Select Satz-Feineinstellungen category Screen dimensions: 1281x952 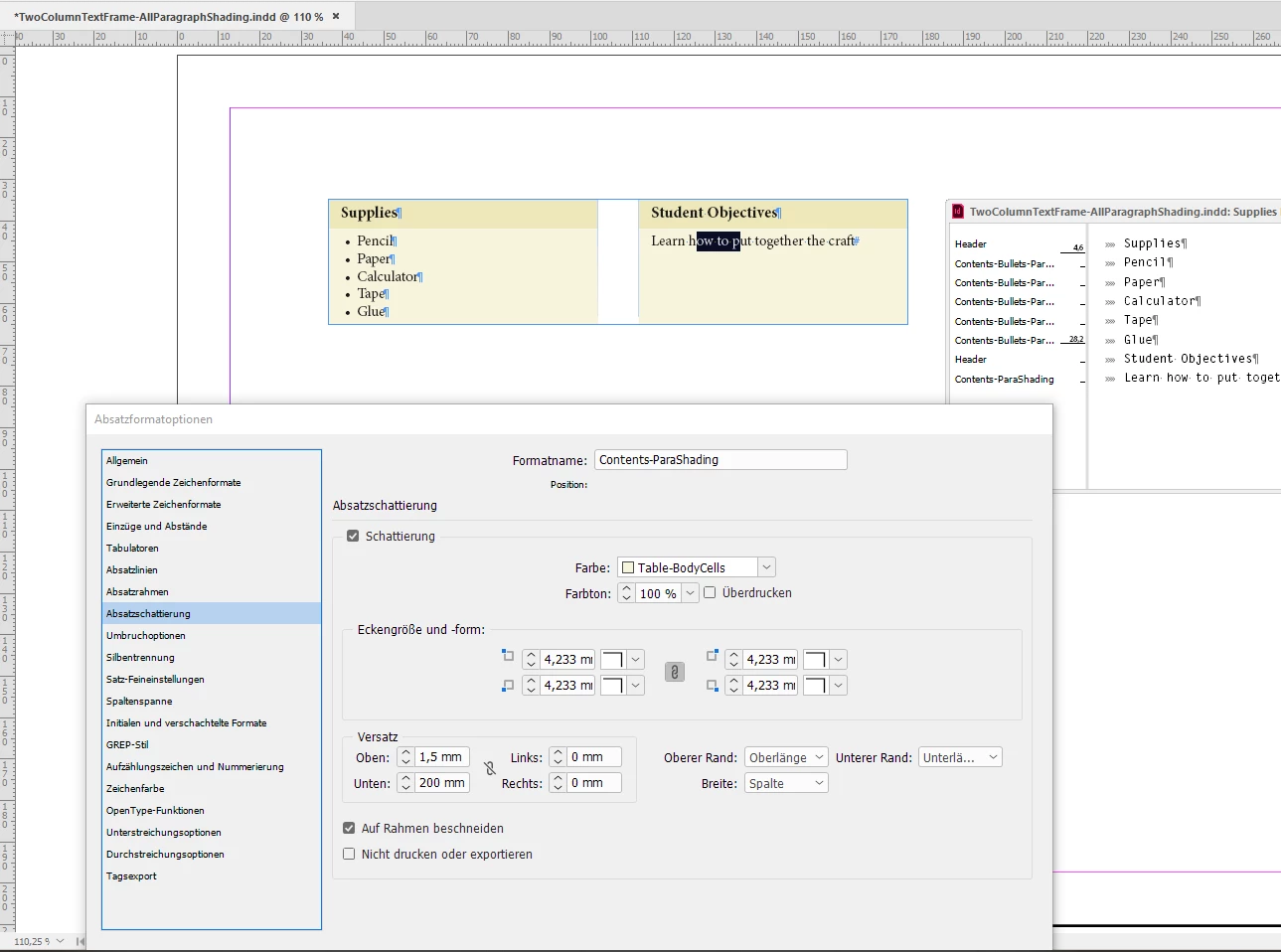tap(212, 680)
